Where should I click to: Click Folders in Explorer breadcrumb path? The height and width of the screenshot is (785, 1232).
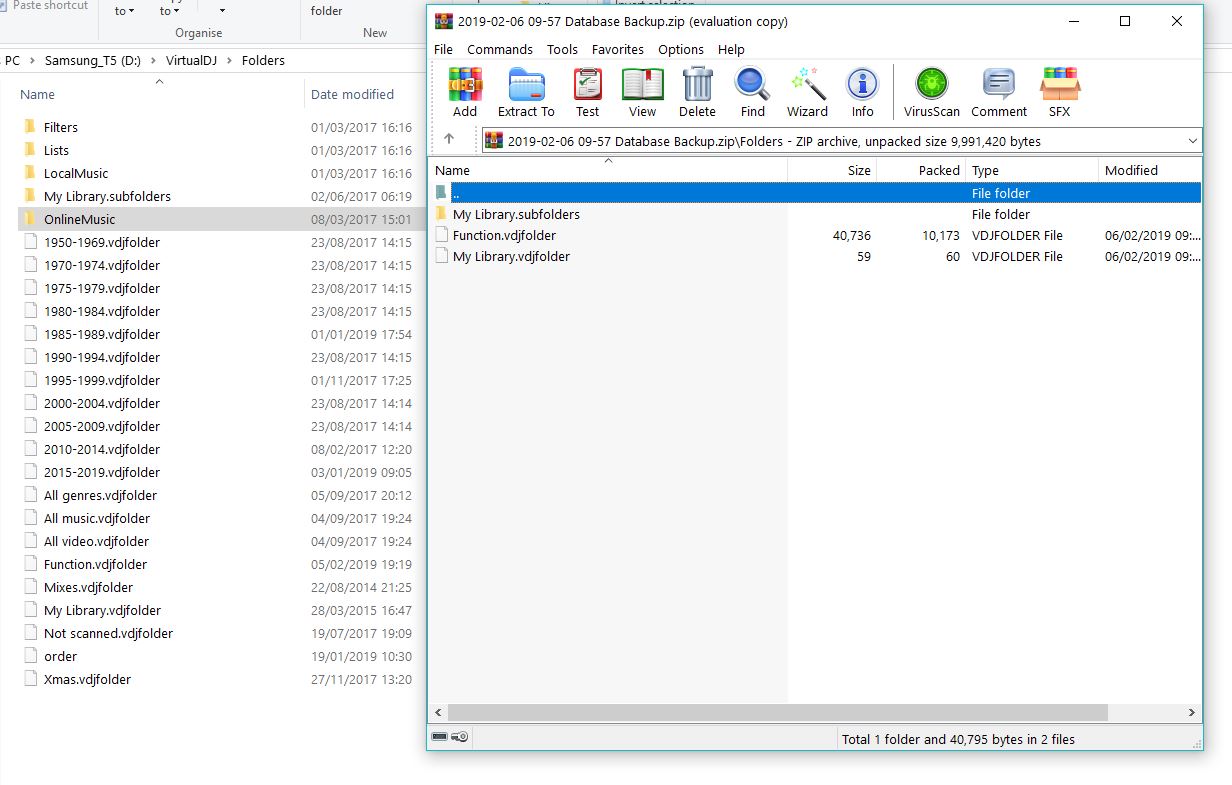click(263, 60)
